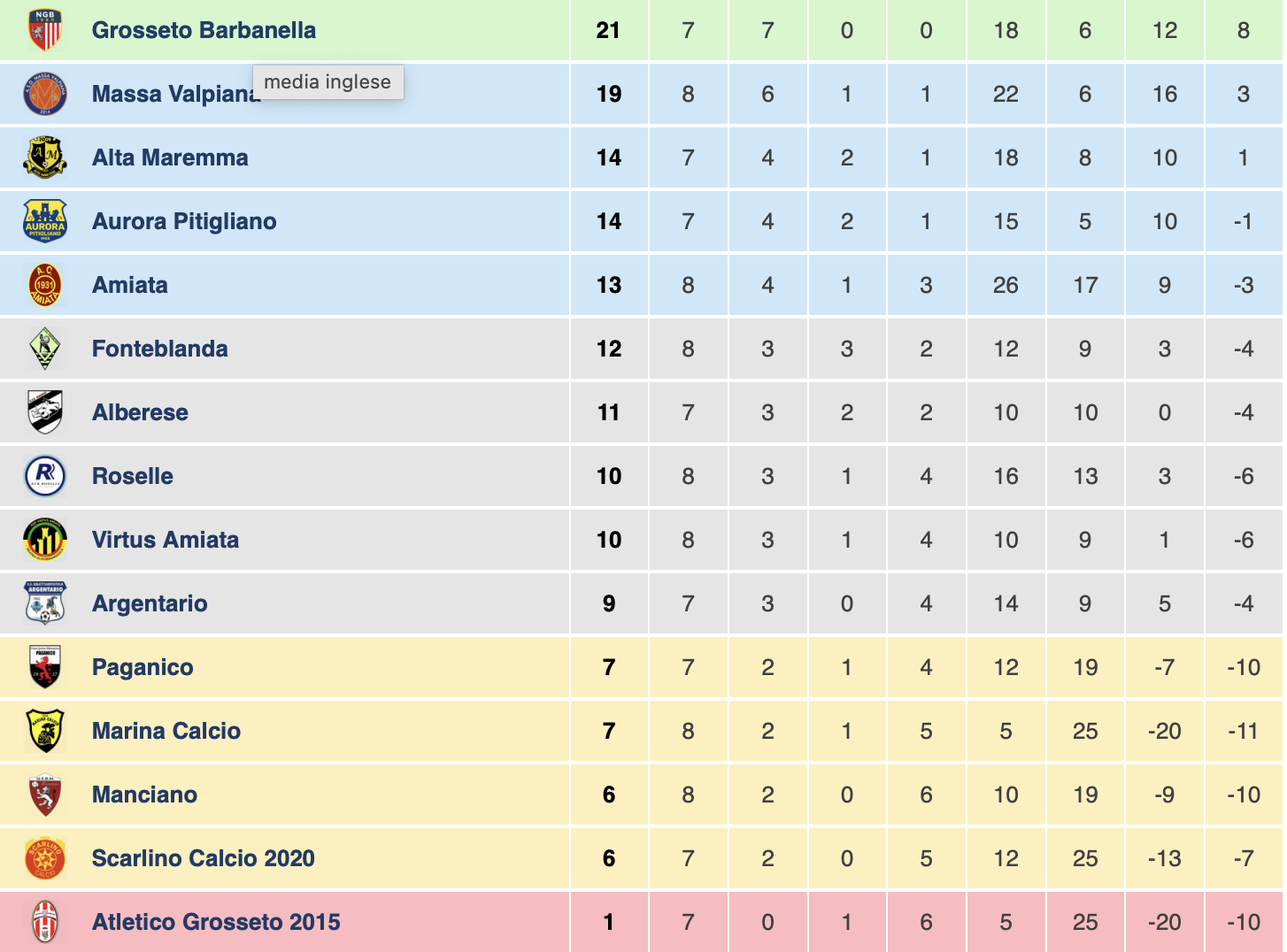Click the Massa Valpiana team logo
The height and width of the screenshot is (952, 1287).
coord(45,94)
